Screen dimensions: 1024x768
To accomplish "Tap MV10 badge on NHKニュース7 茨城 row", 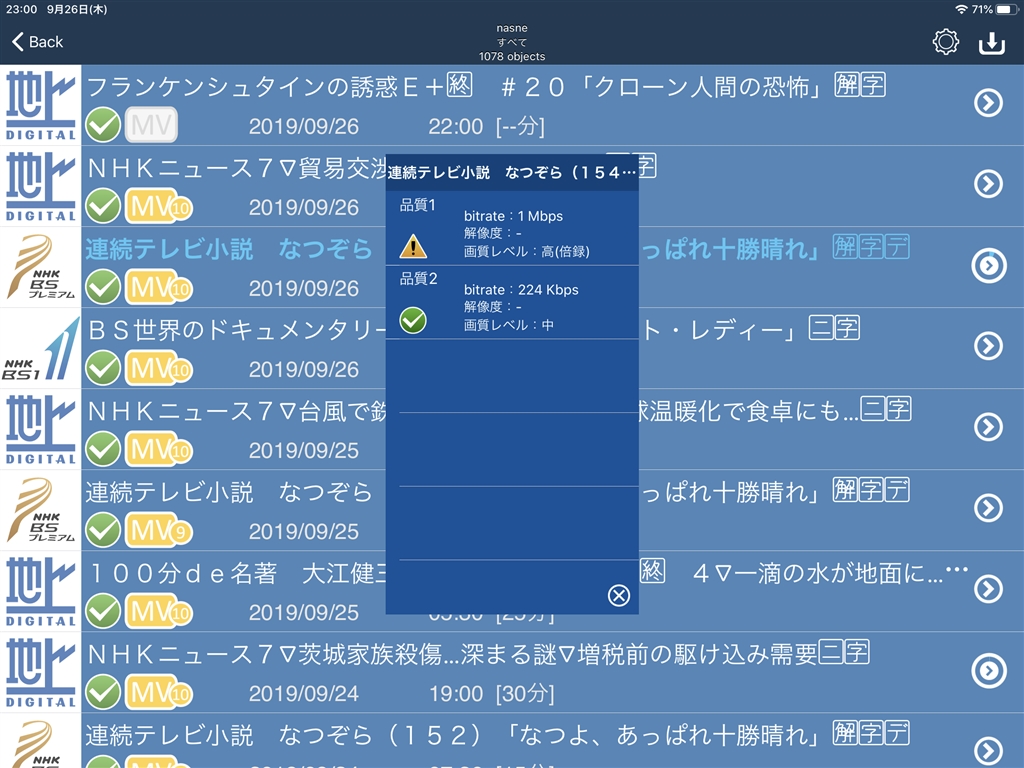I will (159, 692).
